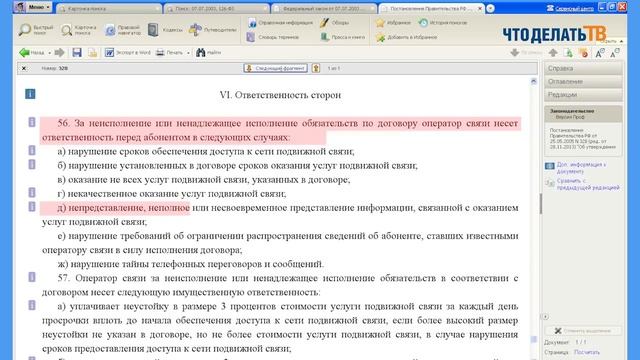The image size is (640, 360).
Task: Open Справочная информация
Action: (x=280, y=23)
